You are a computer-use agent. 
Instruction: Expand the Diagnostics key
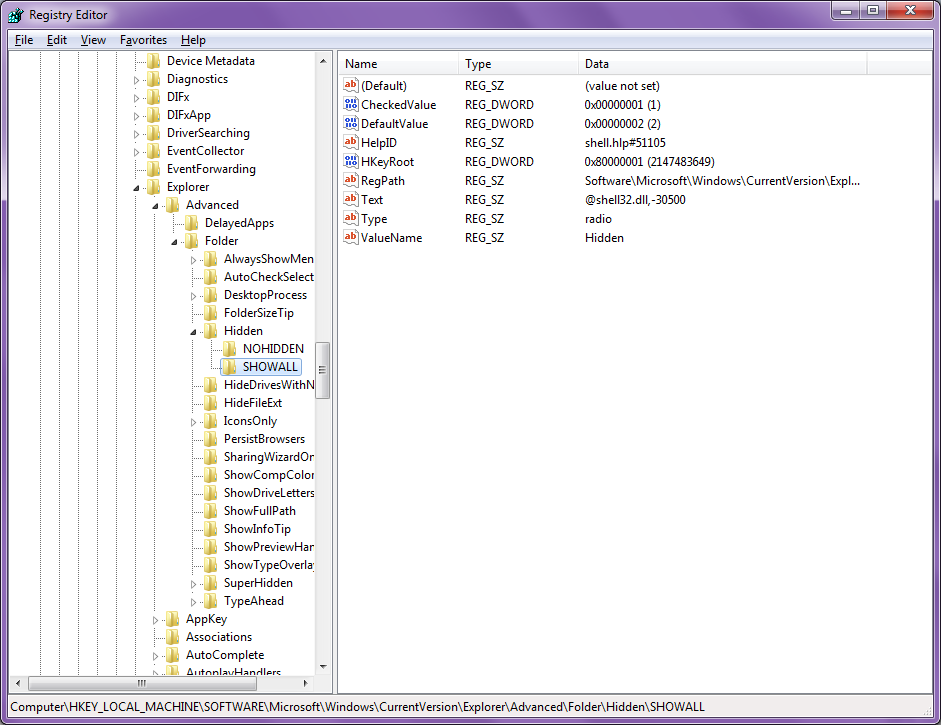[136, 80]
